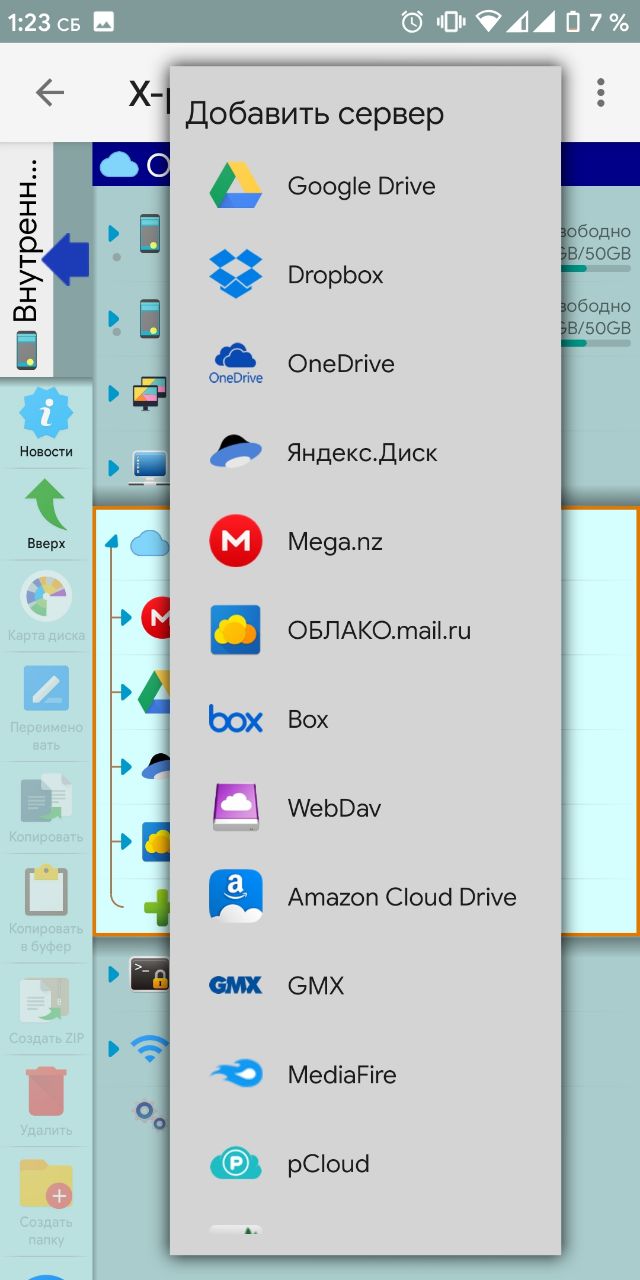640x1280 pixels.
Task: Tap Создать ZIP archive tool
Action: 46,1010
